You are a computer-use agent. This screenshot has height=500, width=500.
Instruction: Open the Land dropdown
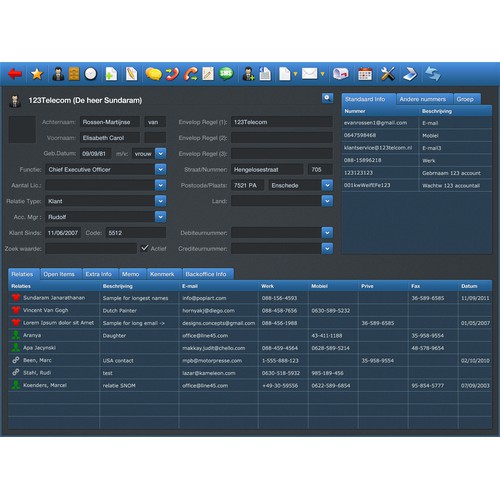pos(327,201)
